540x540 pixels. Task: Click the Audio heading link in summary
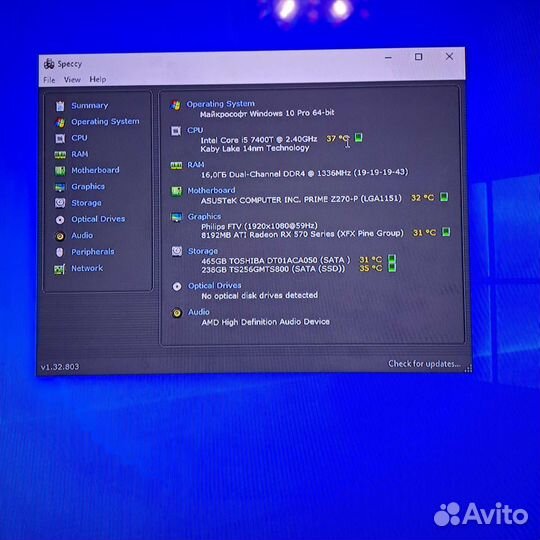coord(199,312)
